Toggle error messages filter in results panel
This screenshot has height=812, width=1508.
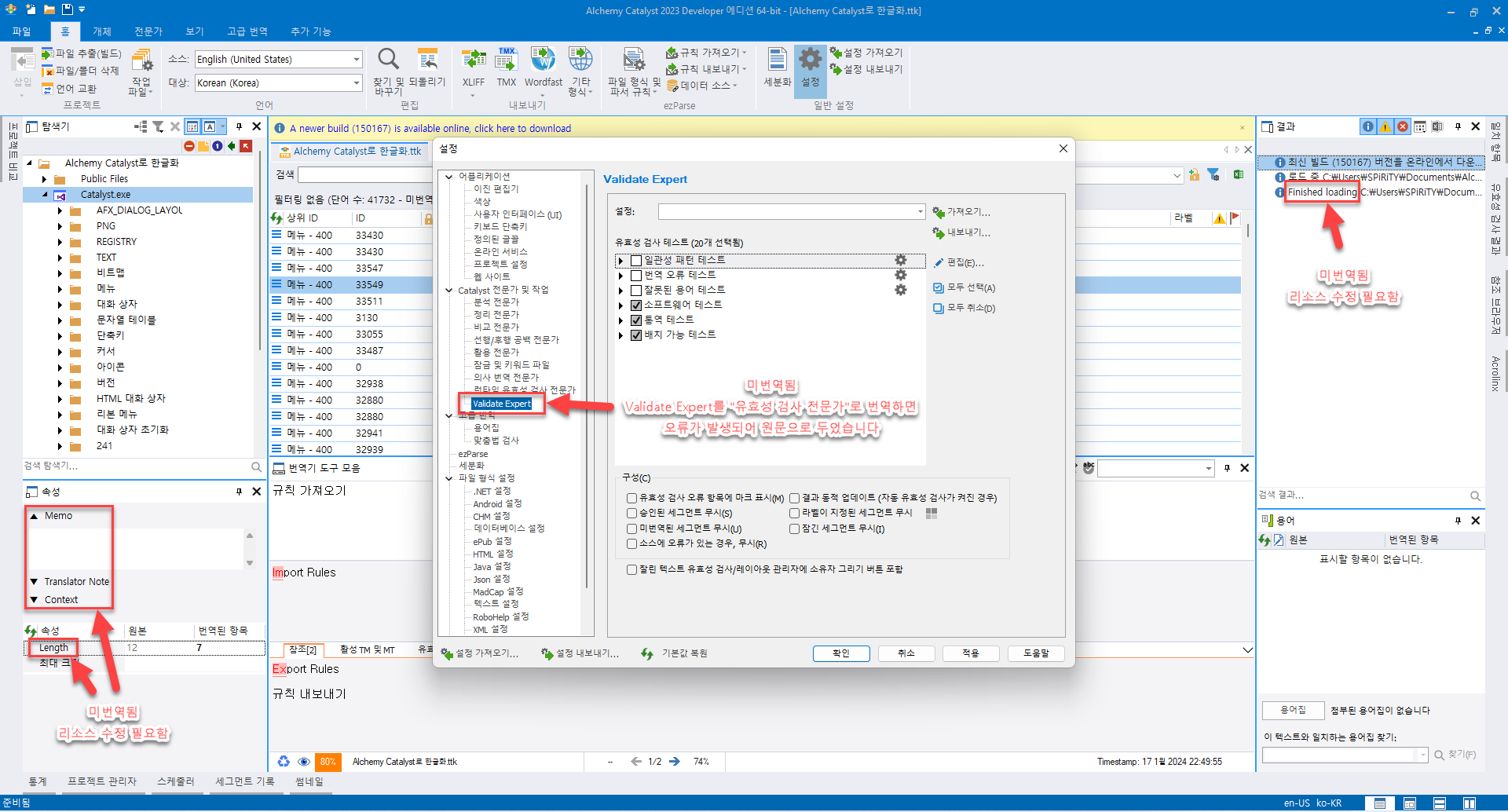1403,126
